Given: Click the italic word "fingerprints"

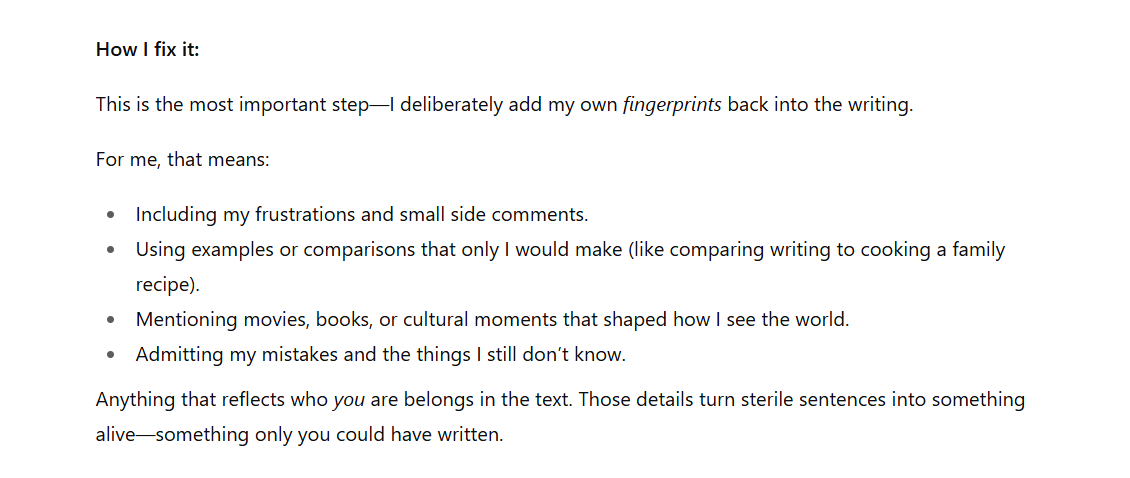Looking at the screenshot, I should coord(671,104).
